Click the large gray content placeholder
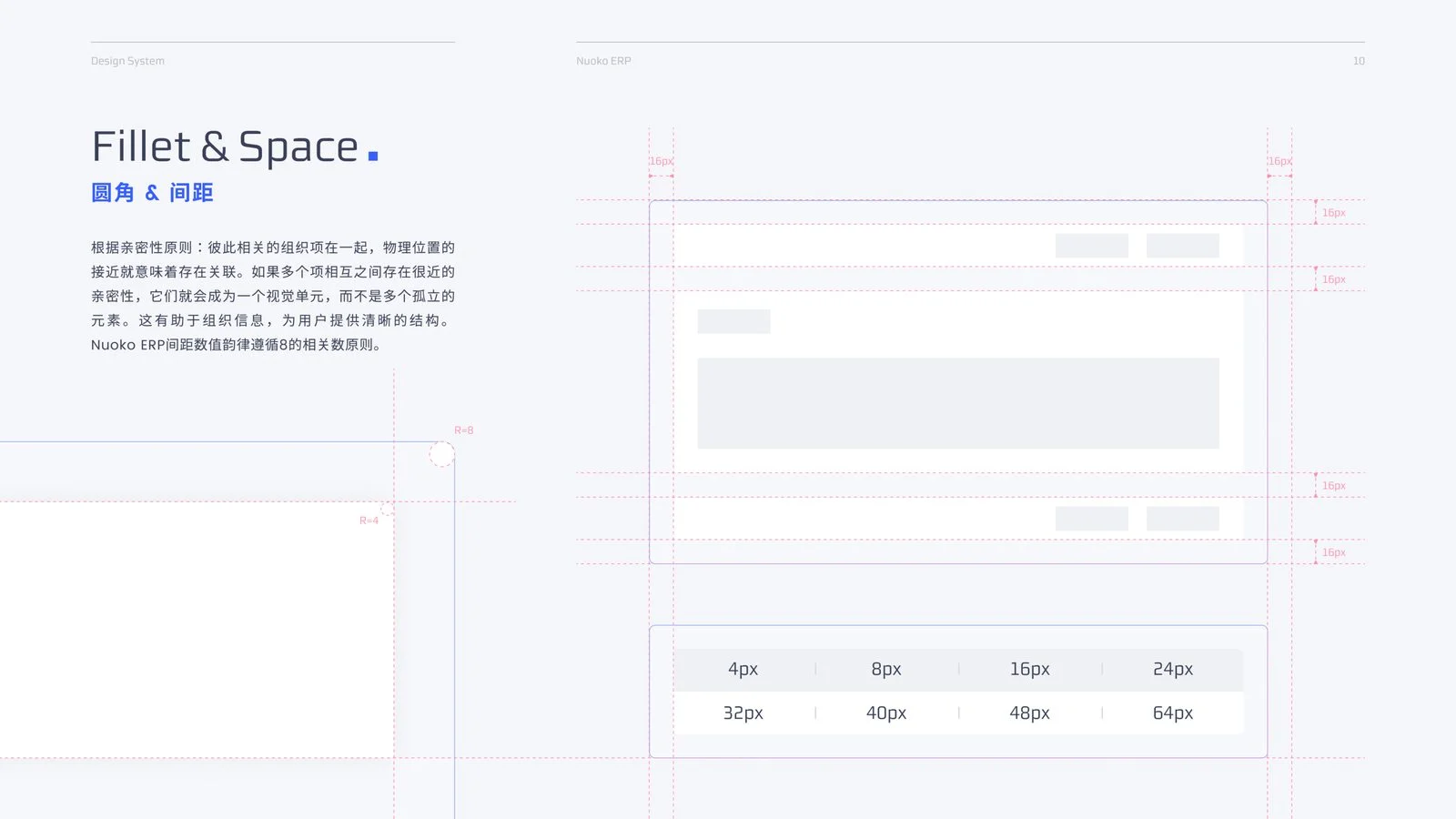Viewport: 1456px width, 819px height. tap(958, 403)
